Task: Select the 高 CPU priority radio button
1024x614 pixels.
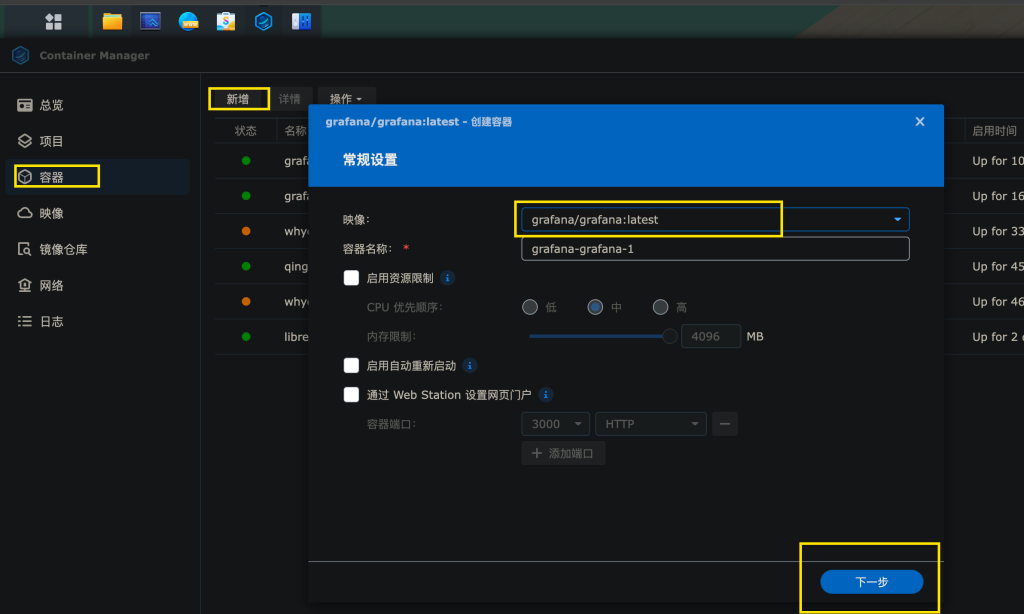Action: click(660, 307)
